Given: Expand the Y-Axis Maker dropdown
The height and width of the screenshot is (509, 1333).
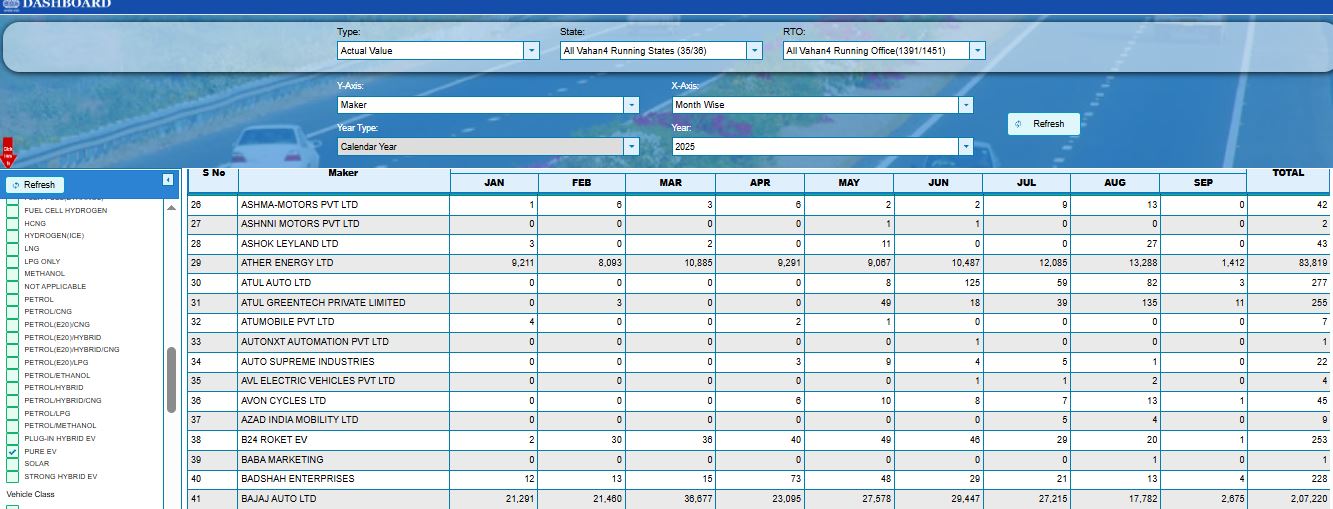Looking at the screenshot, I should pyautogui.click(x=631, y=105).
